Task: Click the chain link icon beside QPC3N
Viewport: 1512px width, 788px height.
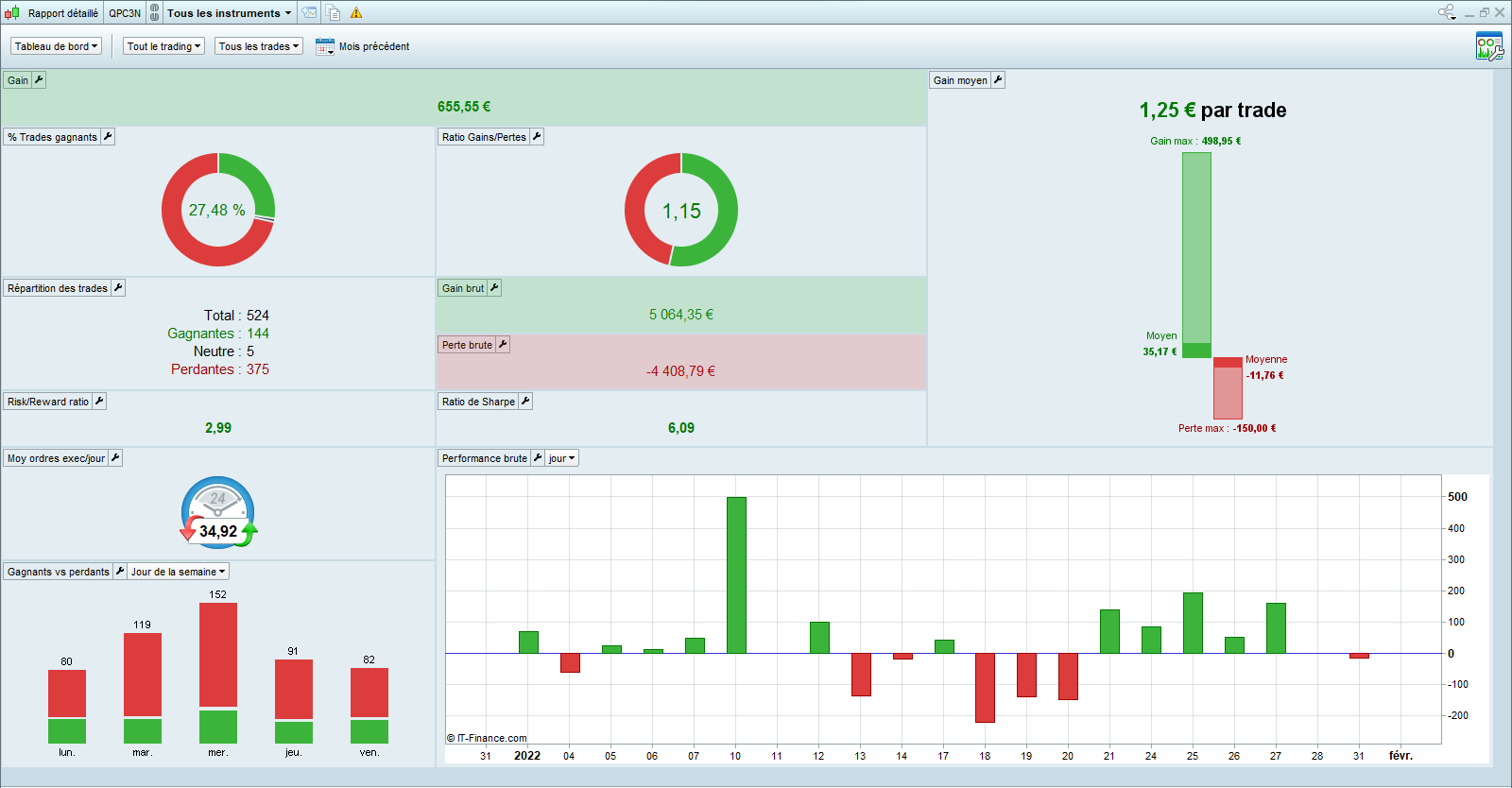Action: point(155,13)
